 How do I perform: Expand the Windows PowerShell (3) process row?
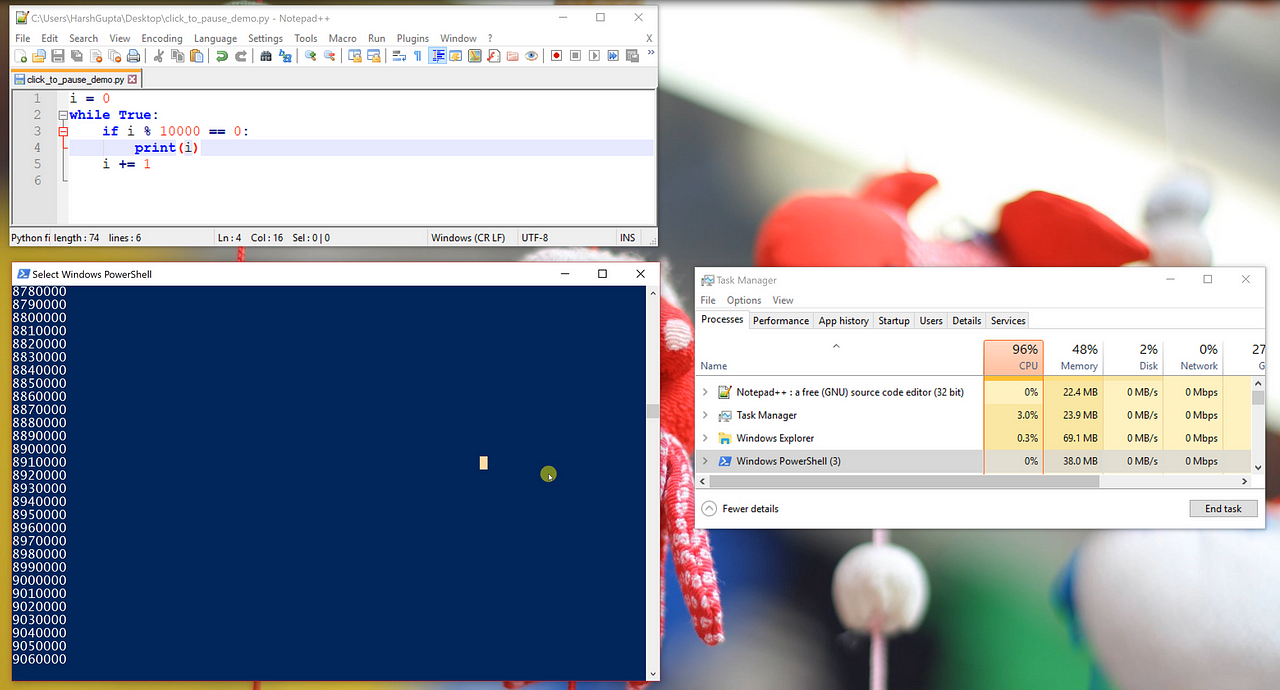click(x=705, y=461)
